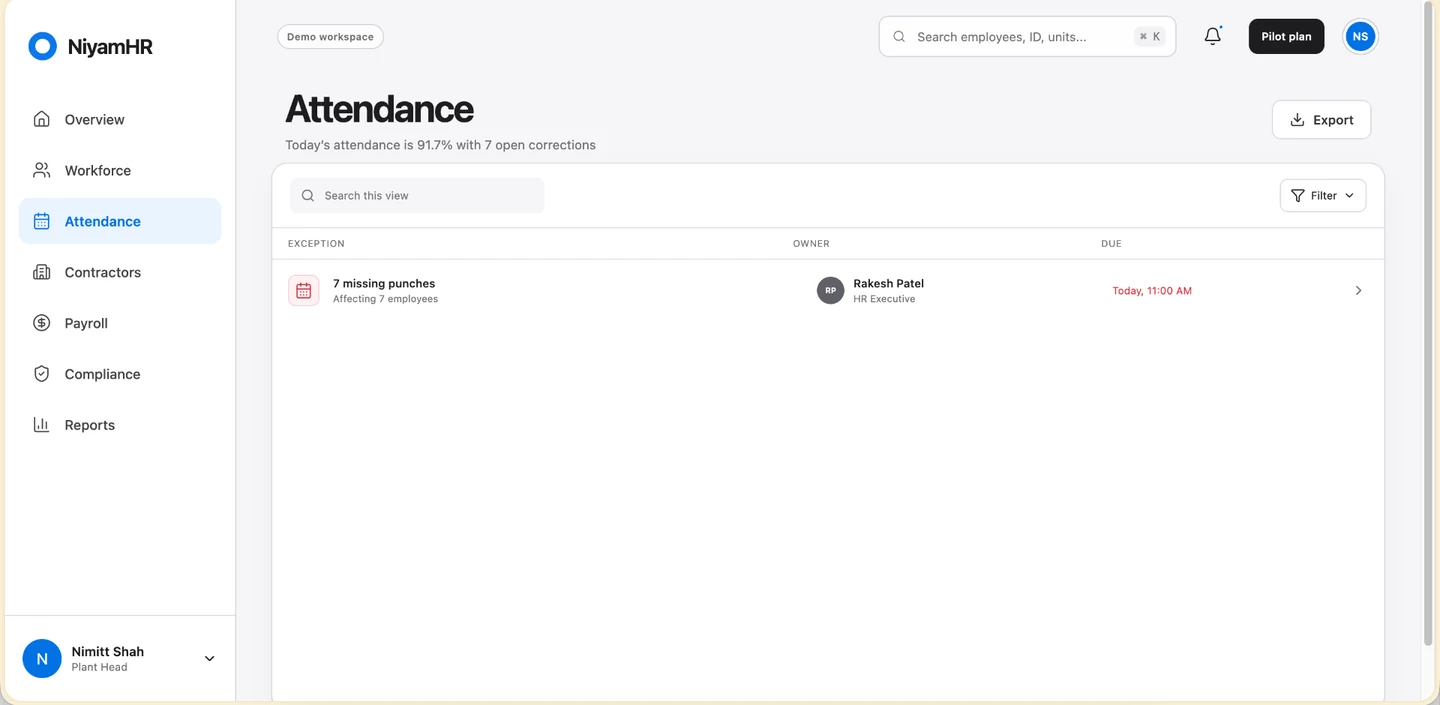Click the NiyamHR logo icon
This screenshot has width=1440, height=705.
[42, 46]
